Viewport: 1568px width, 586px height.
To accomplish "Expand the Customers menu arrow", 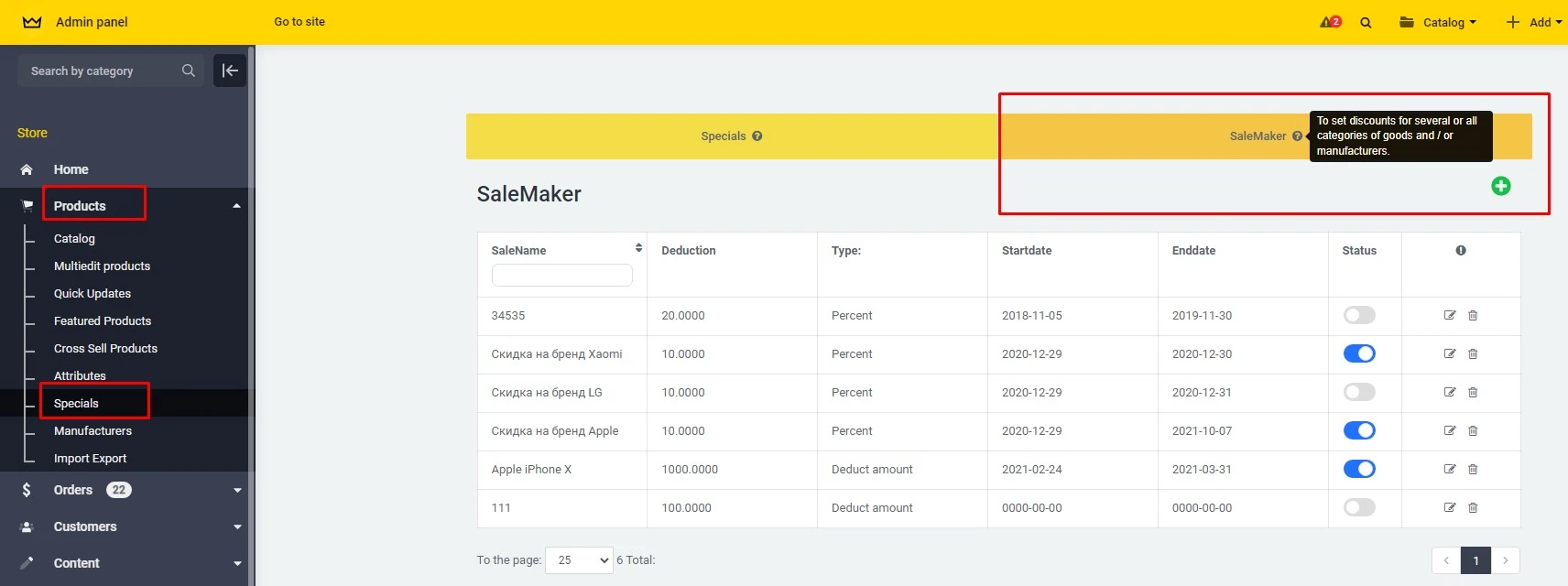I will [x=237, y=526].
